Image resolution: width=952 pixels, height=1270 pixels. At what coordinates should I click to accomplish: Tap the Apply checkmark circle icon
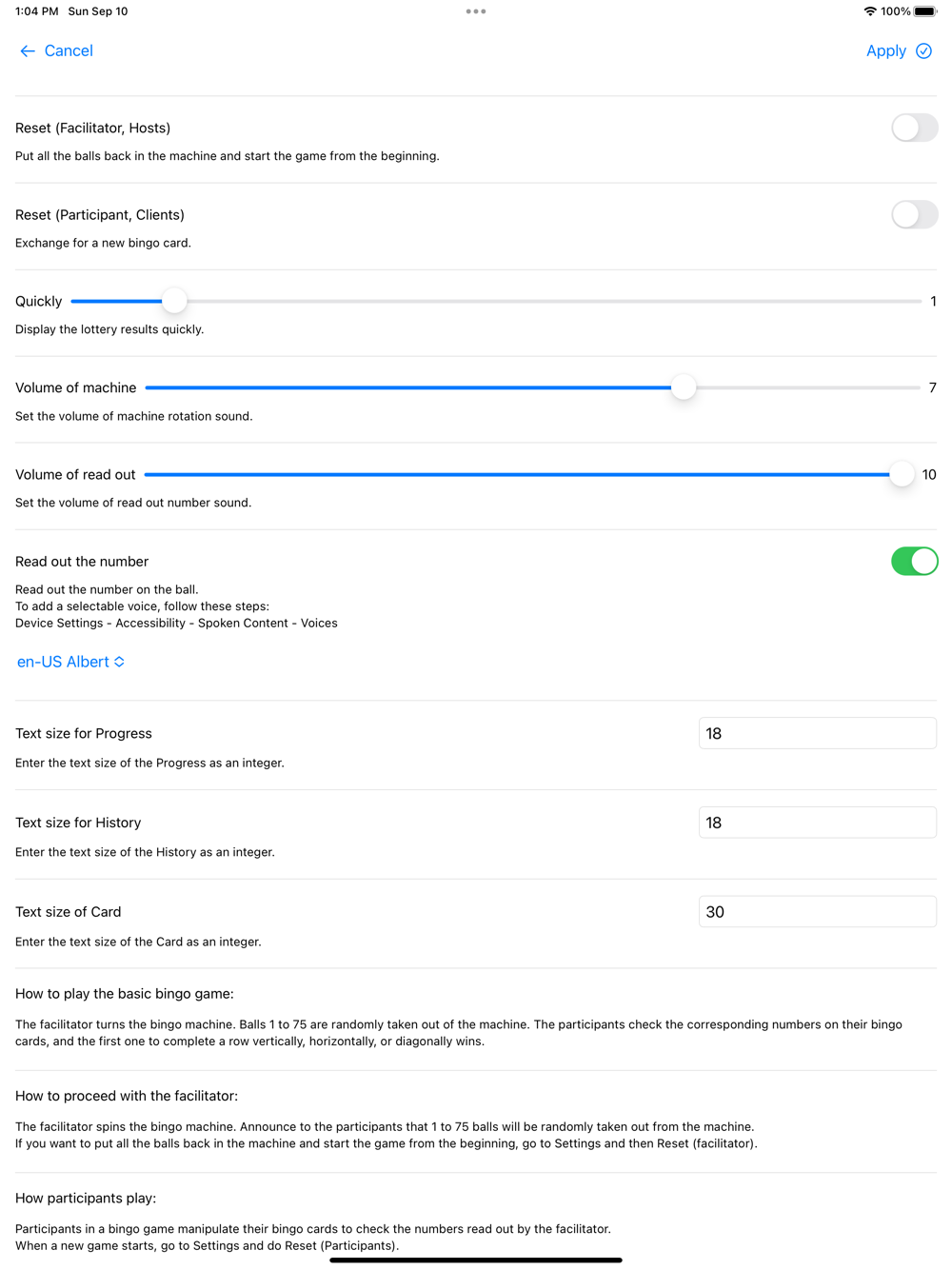click(923, 51)
